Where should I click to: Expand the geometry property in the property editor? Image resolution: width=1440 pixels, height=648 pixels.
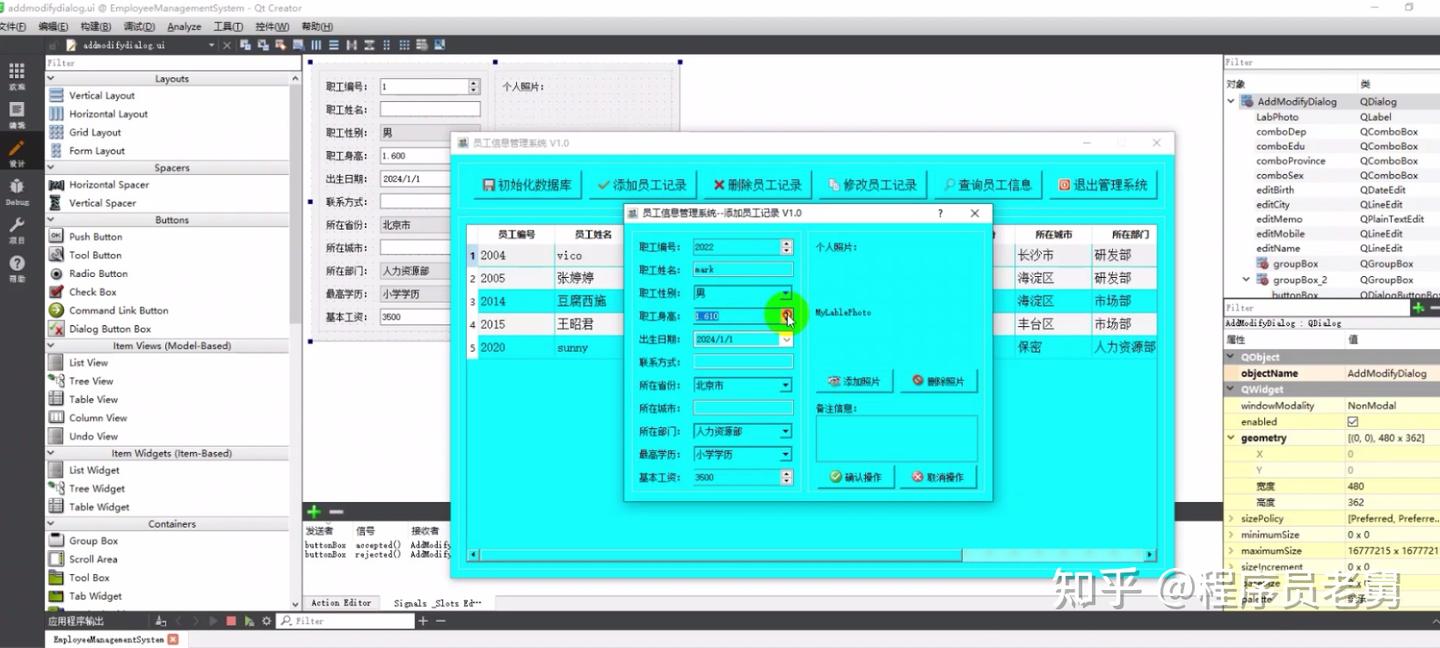[x=1232, y=437]
